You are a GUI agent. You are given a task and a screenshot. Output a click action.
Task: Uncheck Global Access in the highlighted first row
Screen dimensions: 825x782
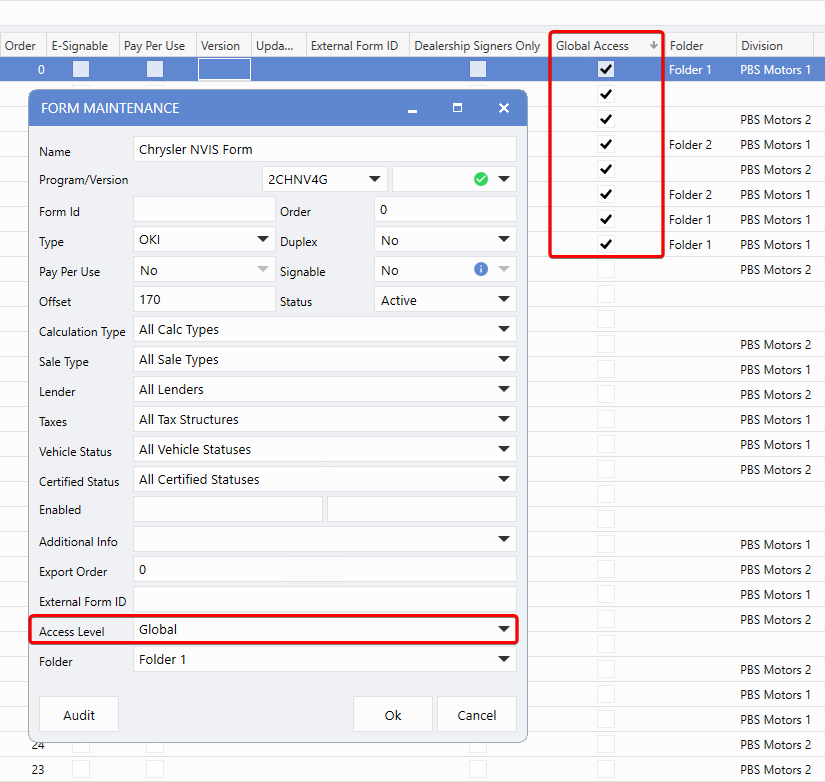[606, 70]
